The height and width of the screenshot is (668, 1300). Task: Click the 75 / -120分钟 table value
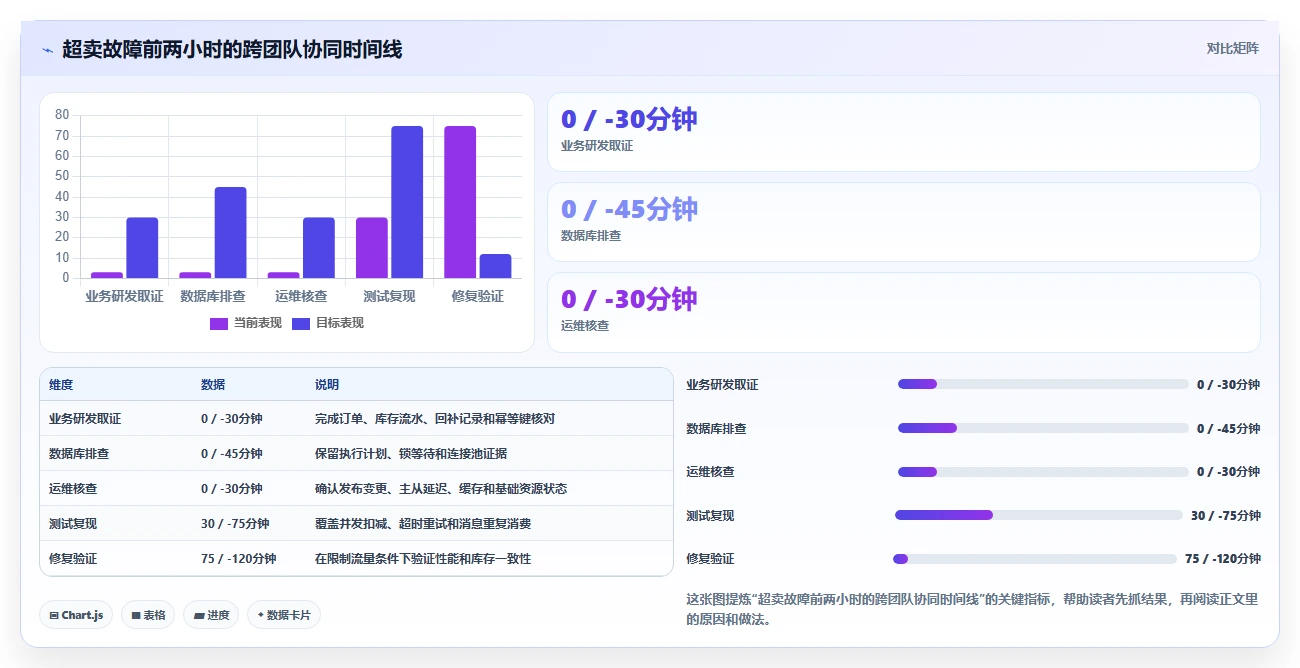[x=238, y=559]
